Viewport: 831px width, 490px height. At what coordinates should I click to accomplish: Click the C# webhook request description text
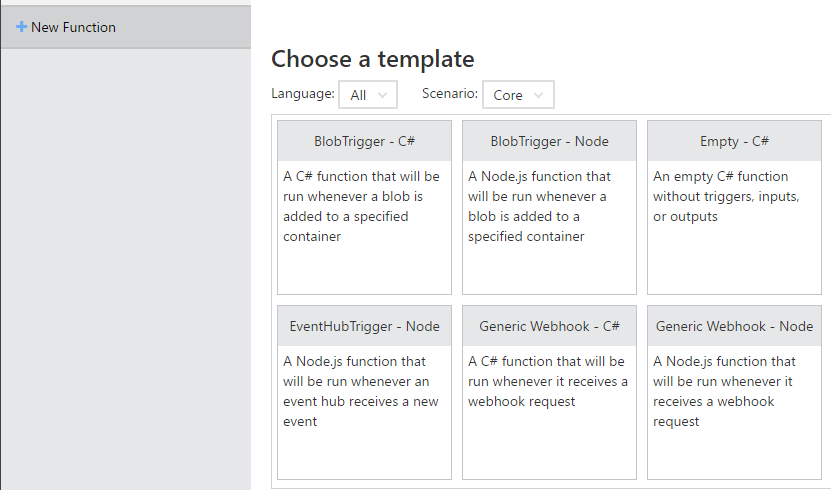click(547, 381)
